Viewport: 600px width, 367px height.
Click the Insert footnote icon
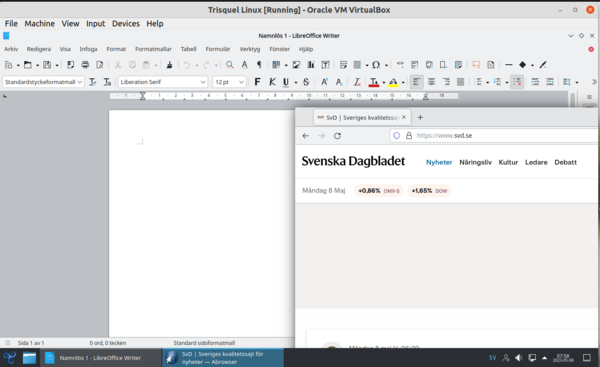click(x=414, y=65)
